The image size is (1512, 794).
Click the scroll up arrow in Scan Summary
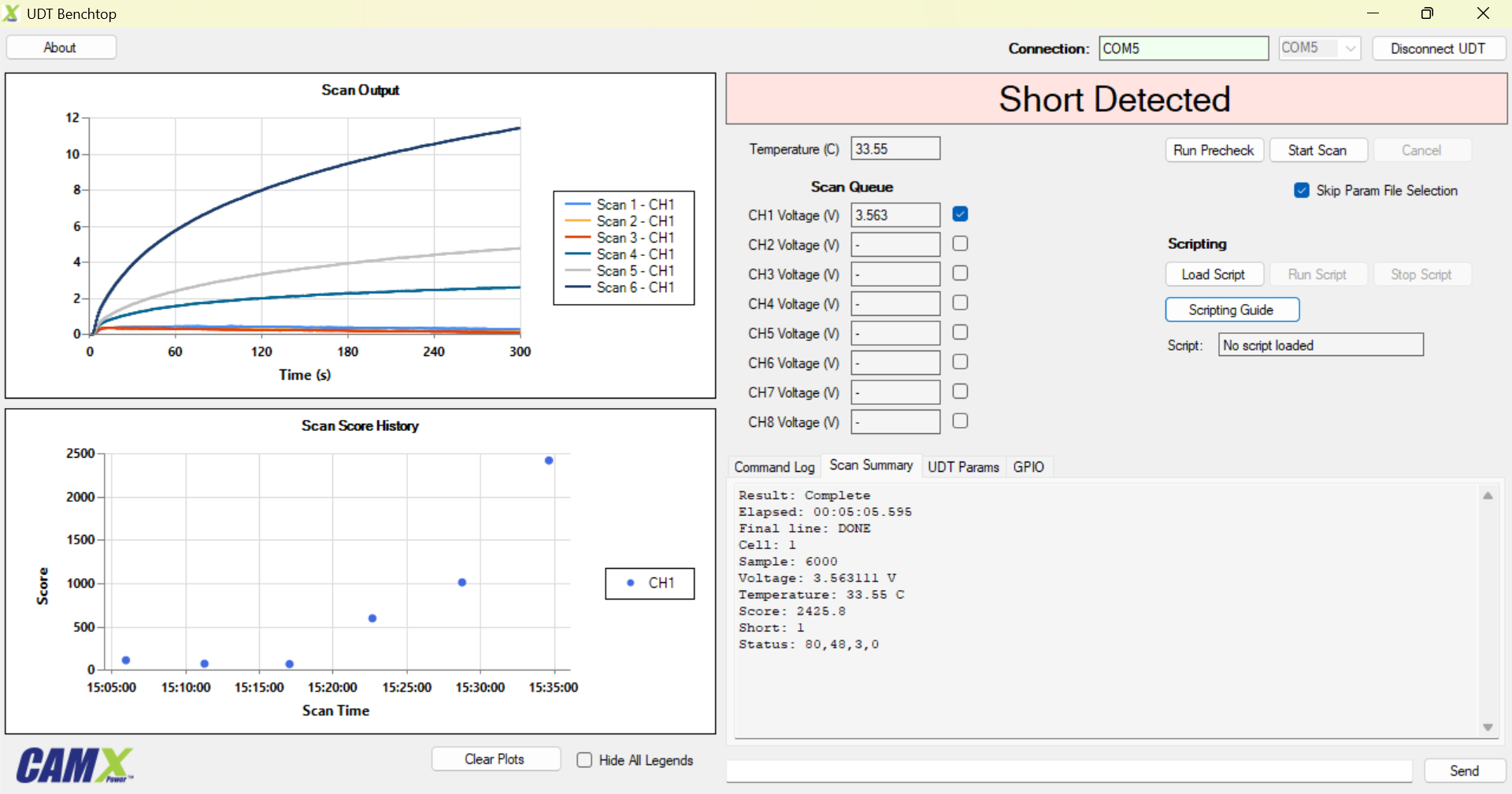pos(1488,495)
